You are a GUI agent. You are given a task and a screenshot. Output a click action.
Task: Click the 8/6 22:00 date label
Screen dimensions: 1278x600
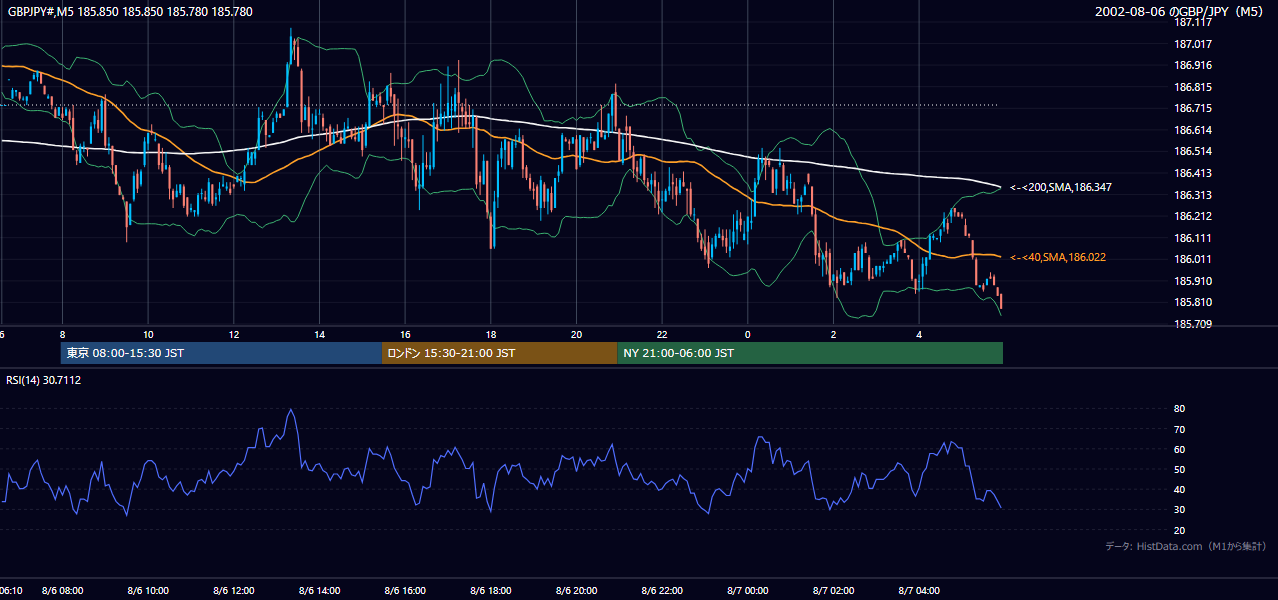[661, 590]
